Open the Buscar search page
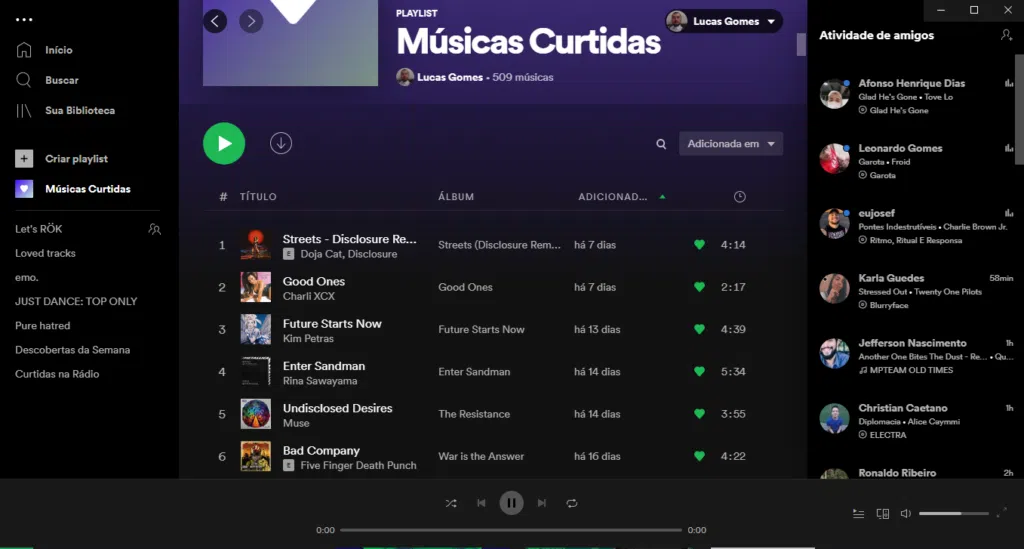Viewport: 1024px width, 549px height. 47,80
